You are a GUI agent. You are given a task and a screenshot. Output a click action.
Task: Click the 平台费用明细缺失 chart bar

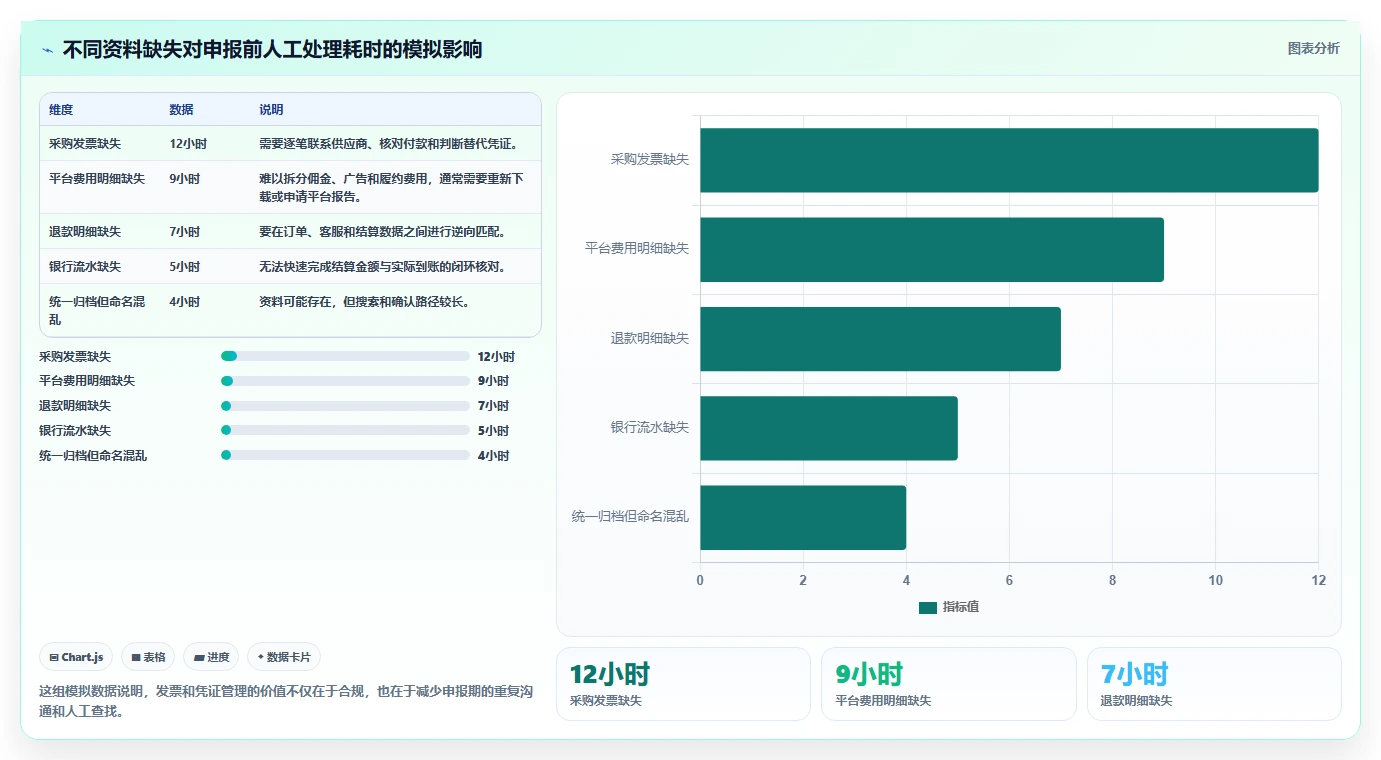pos(932,249)
